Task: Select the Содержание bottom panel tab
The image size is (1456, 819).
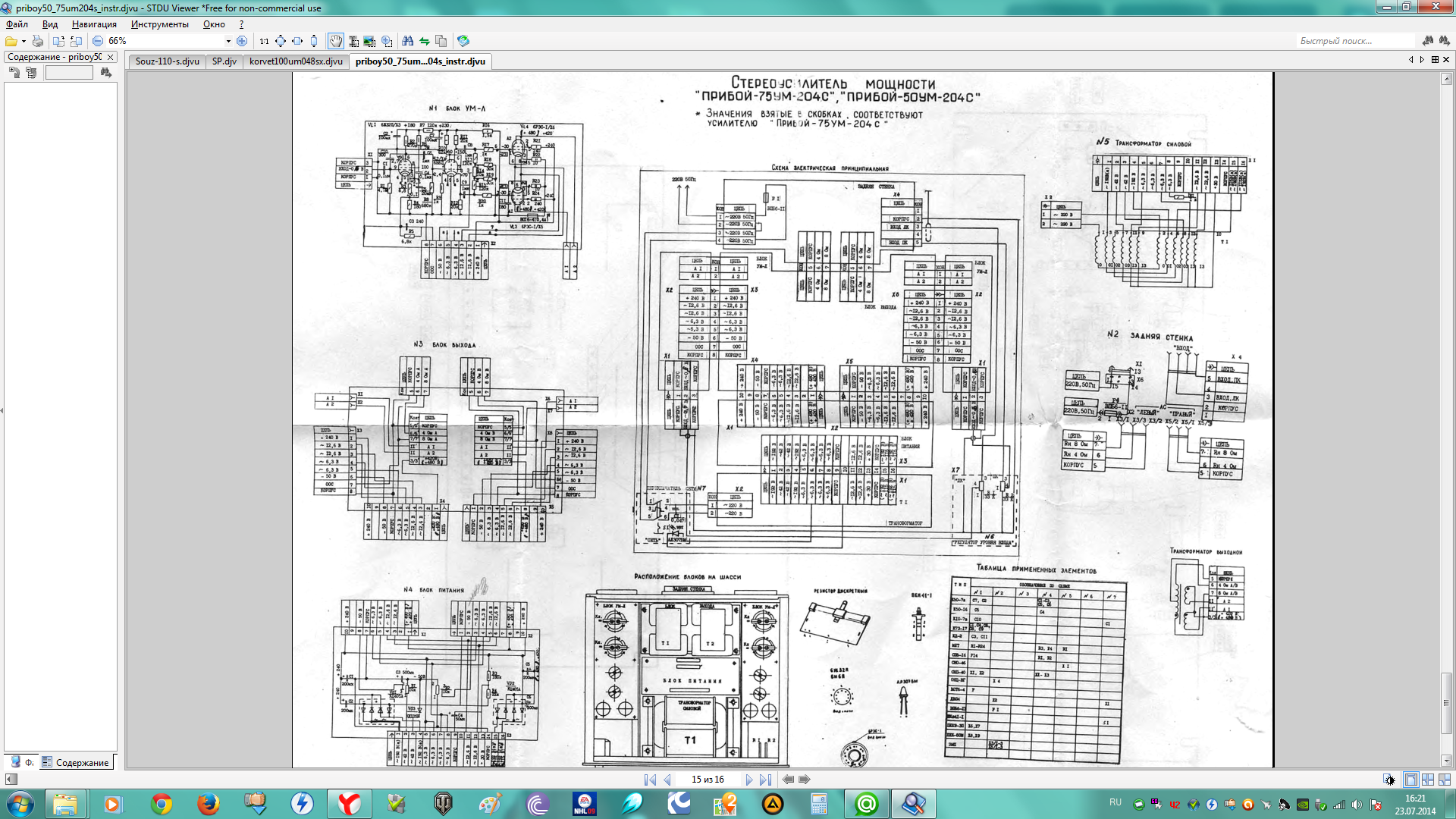Action: pyautogui.click(x=76, y=762)
